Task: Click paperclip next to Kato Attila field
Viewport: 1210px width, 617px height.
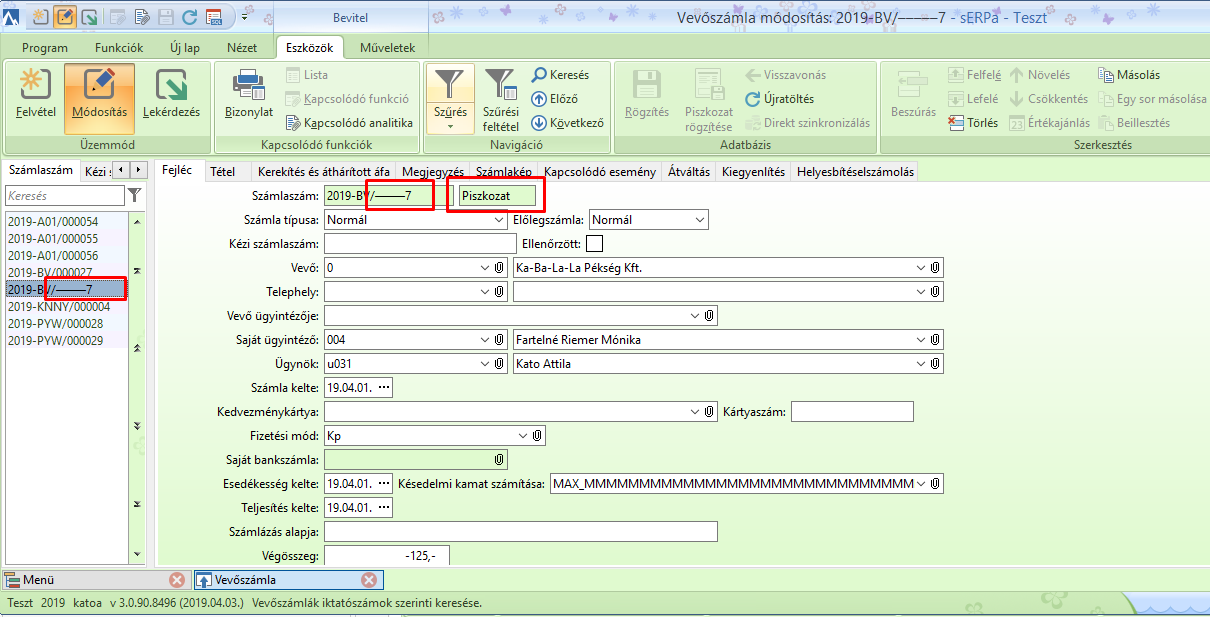Action: pos(935,364)
